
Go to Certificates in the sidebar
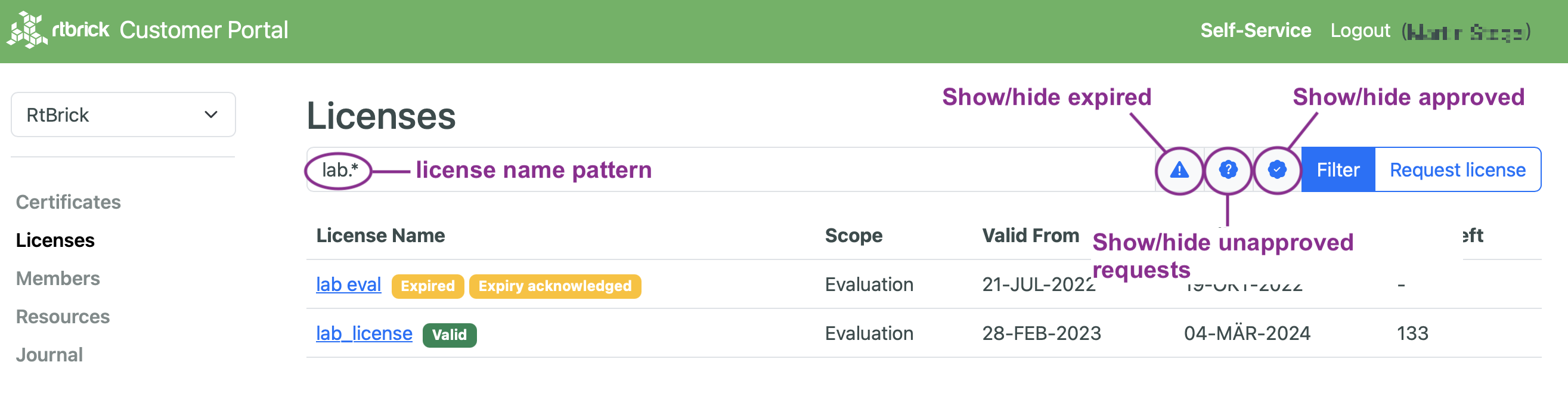coord(68,202)
